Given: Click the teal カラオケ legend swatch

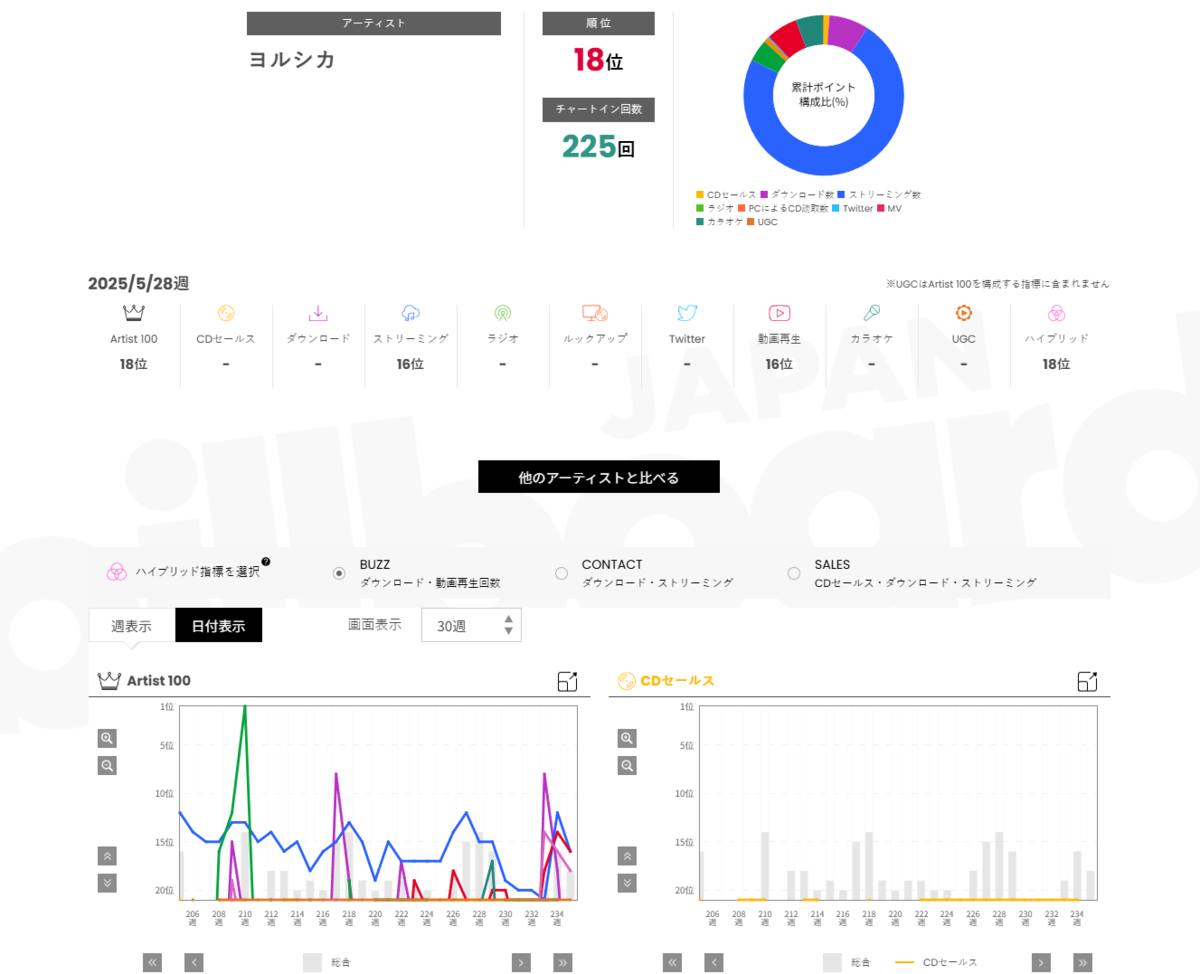Looking at the screenshot, I should 700,222.
